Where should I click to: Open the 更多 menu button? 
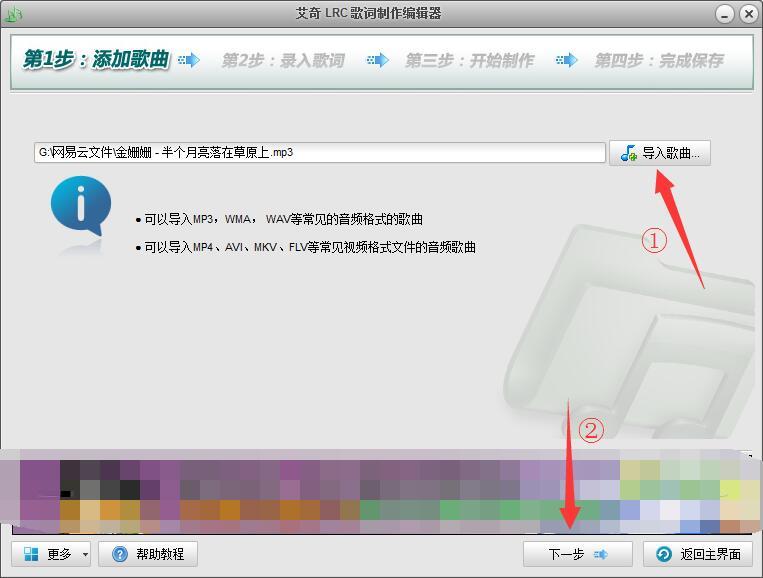coord(48,554)
